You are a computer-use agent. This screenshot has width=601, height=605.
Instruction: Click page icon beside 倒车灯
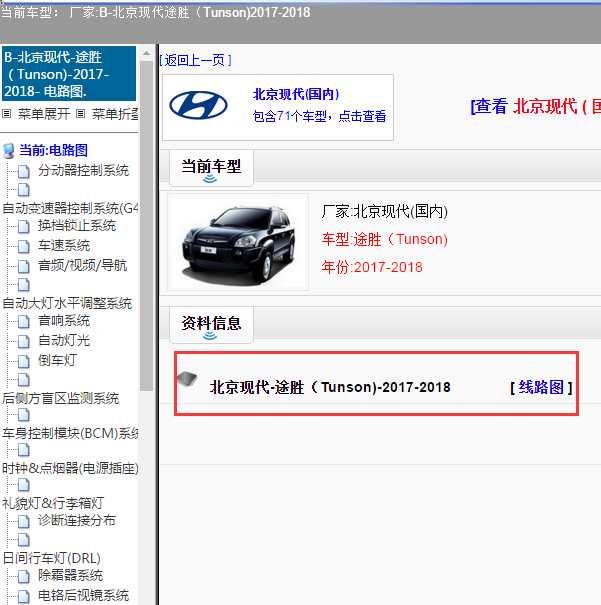24,361
